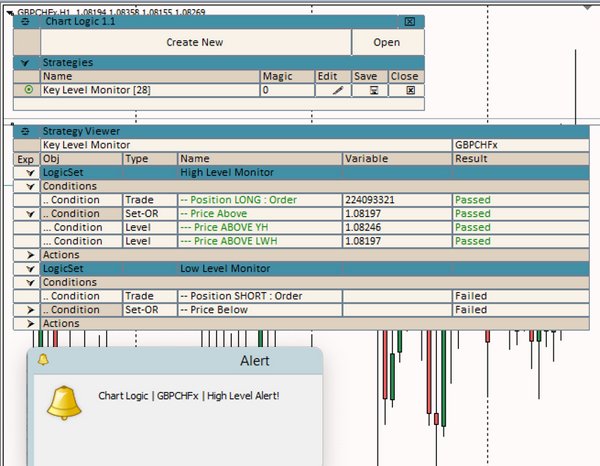Click the Chart Logic 1.1 panel menu icon
Viewport: 600px width, 466px height.
click(25, 22)
